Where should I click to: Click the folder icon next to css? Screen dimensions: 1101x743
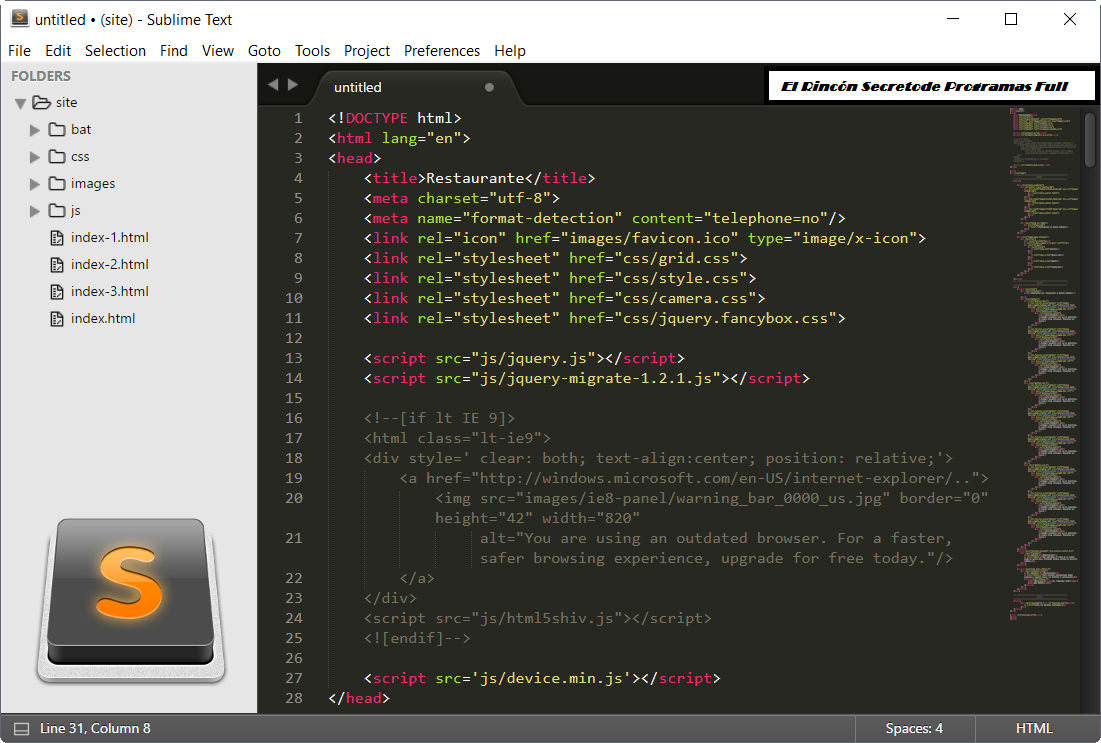tap(57, 156)
